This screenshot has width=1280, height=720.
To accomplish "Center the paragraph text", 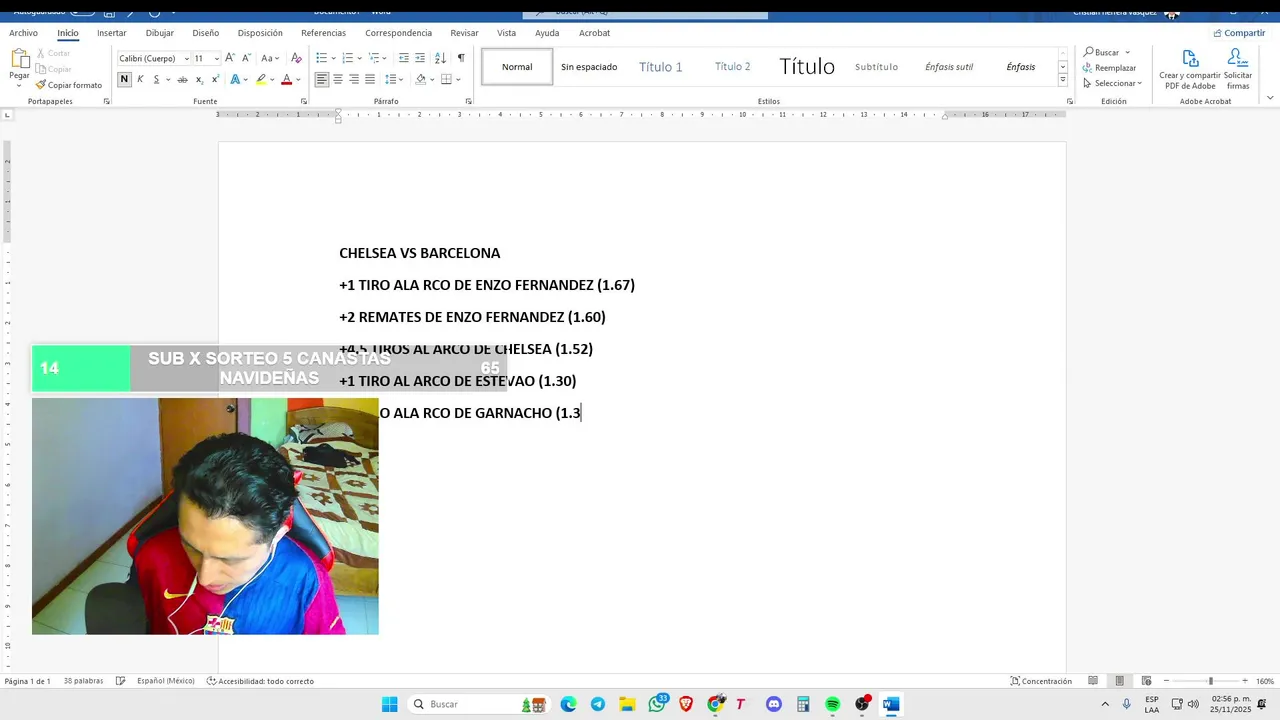I will [x=338, y=79].
